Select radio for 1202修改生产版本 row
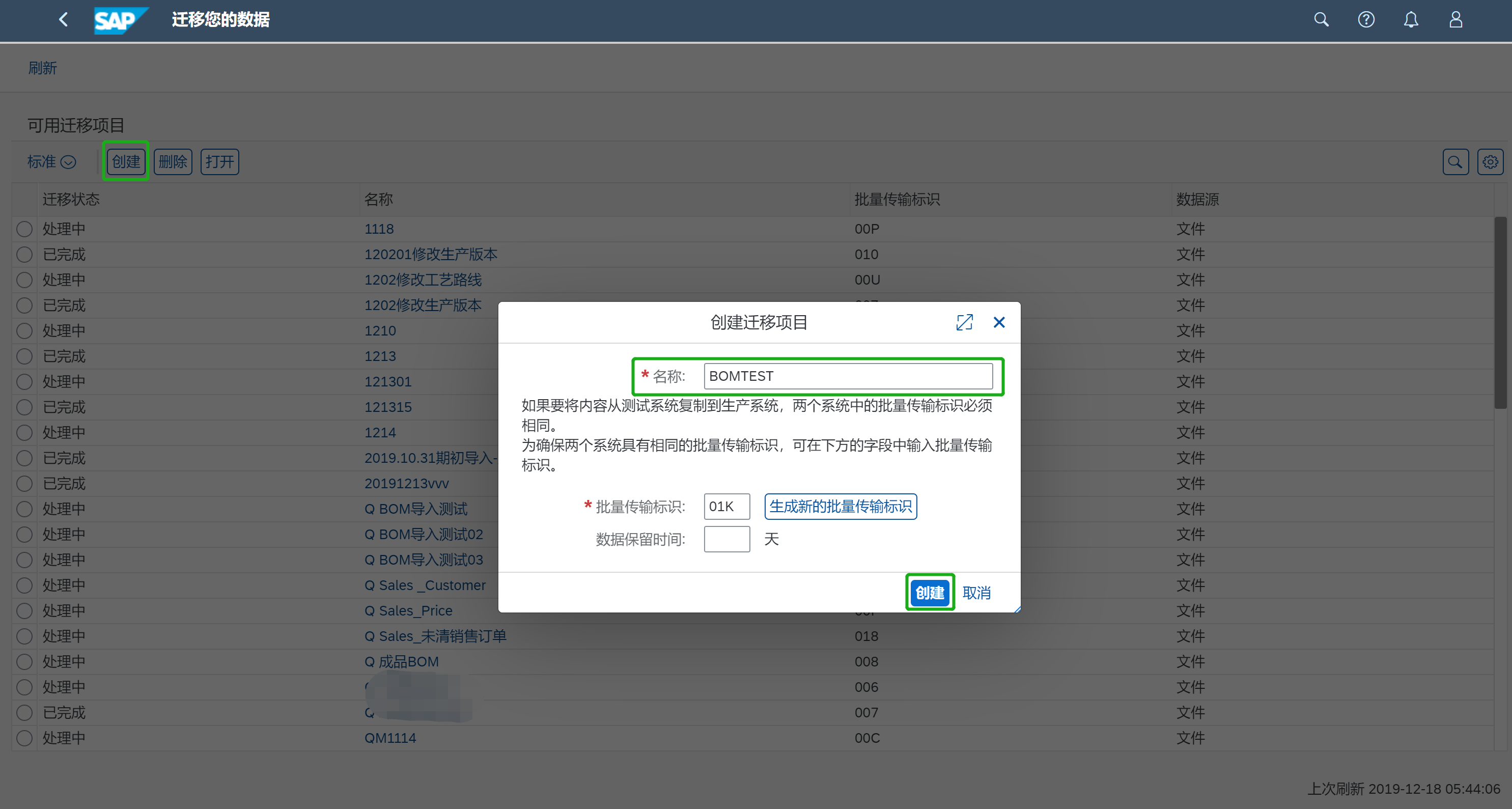 (x=24, y=305)
